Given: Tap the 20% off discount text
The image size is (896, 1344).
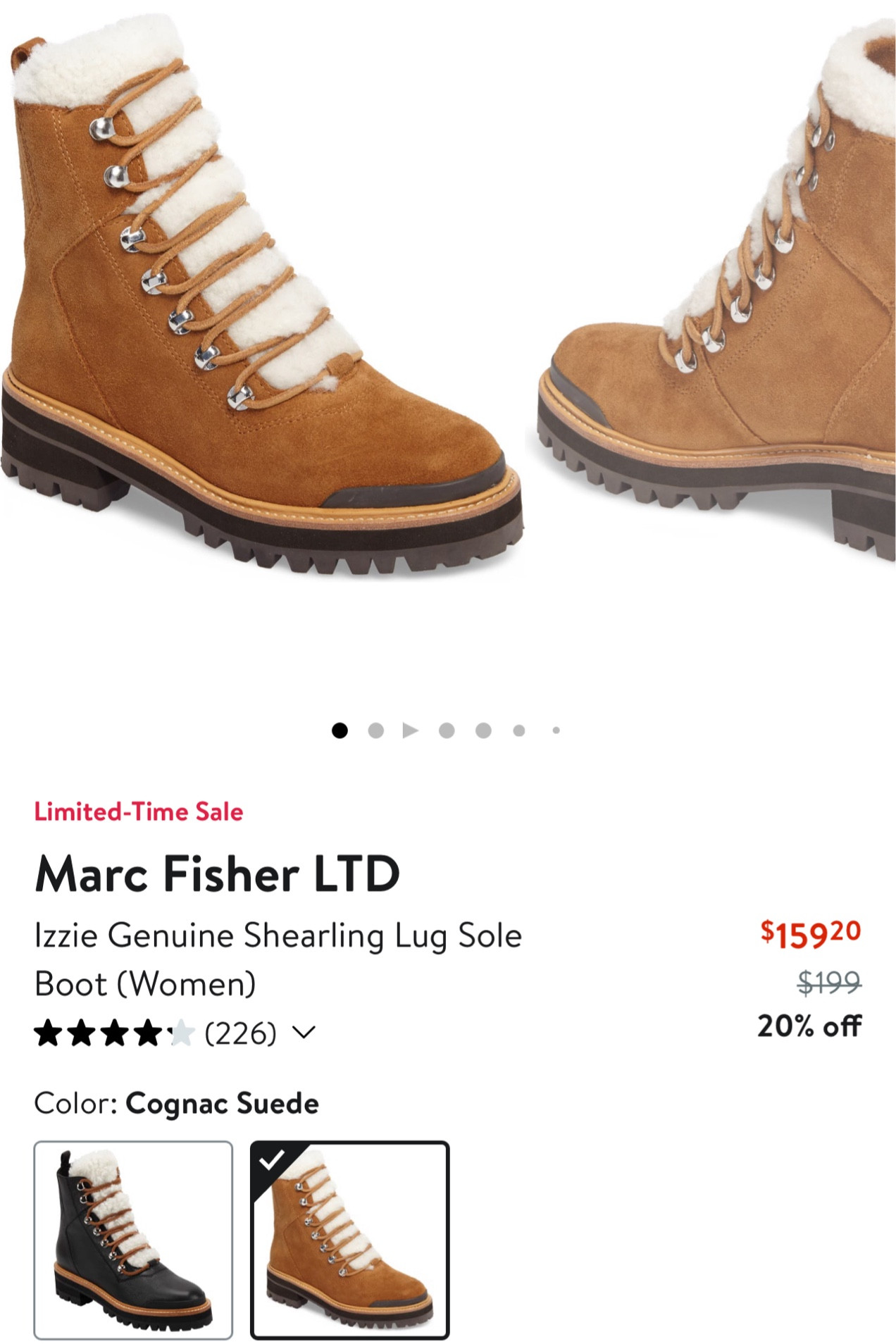Looking at the screenshot, I should tap(809, 1026).
